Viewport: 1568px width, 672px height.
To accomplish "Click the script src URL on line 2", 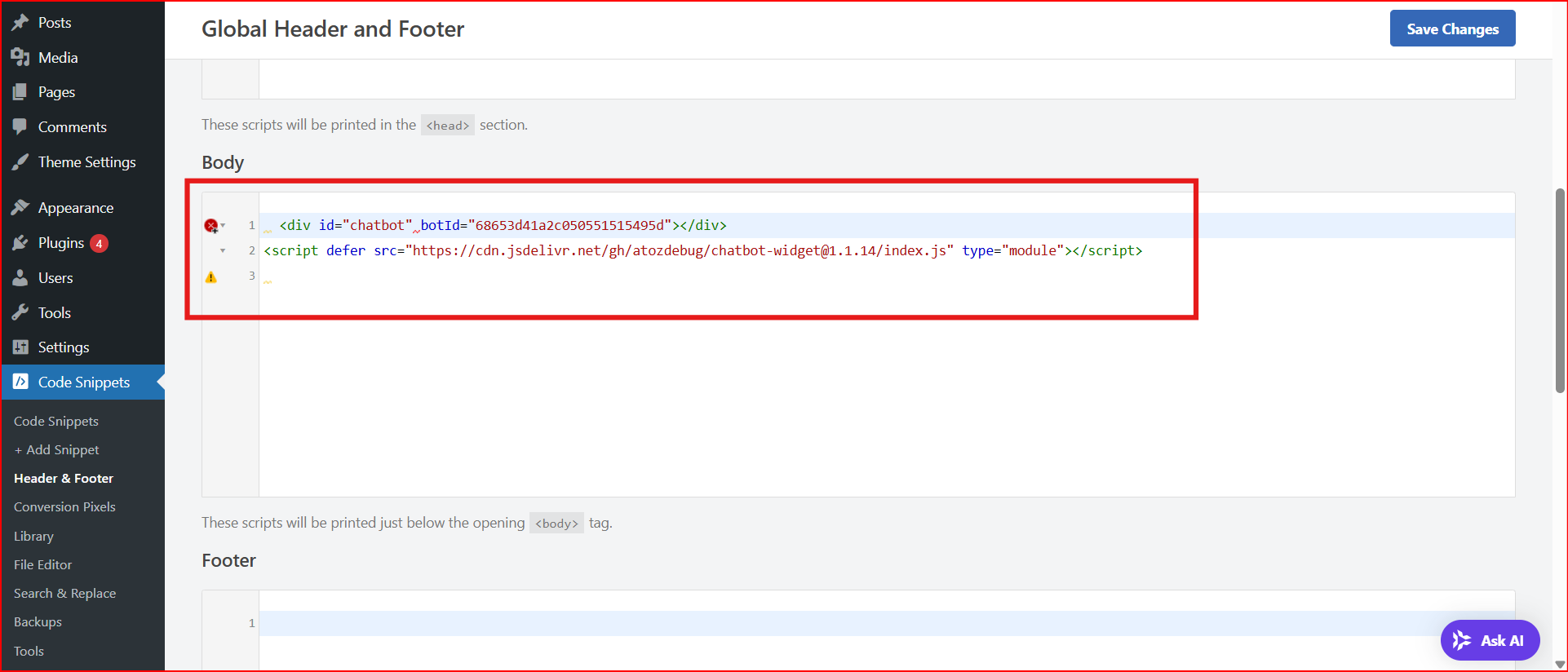I will (679, 251).
